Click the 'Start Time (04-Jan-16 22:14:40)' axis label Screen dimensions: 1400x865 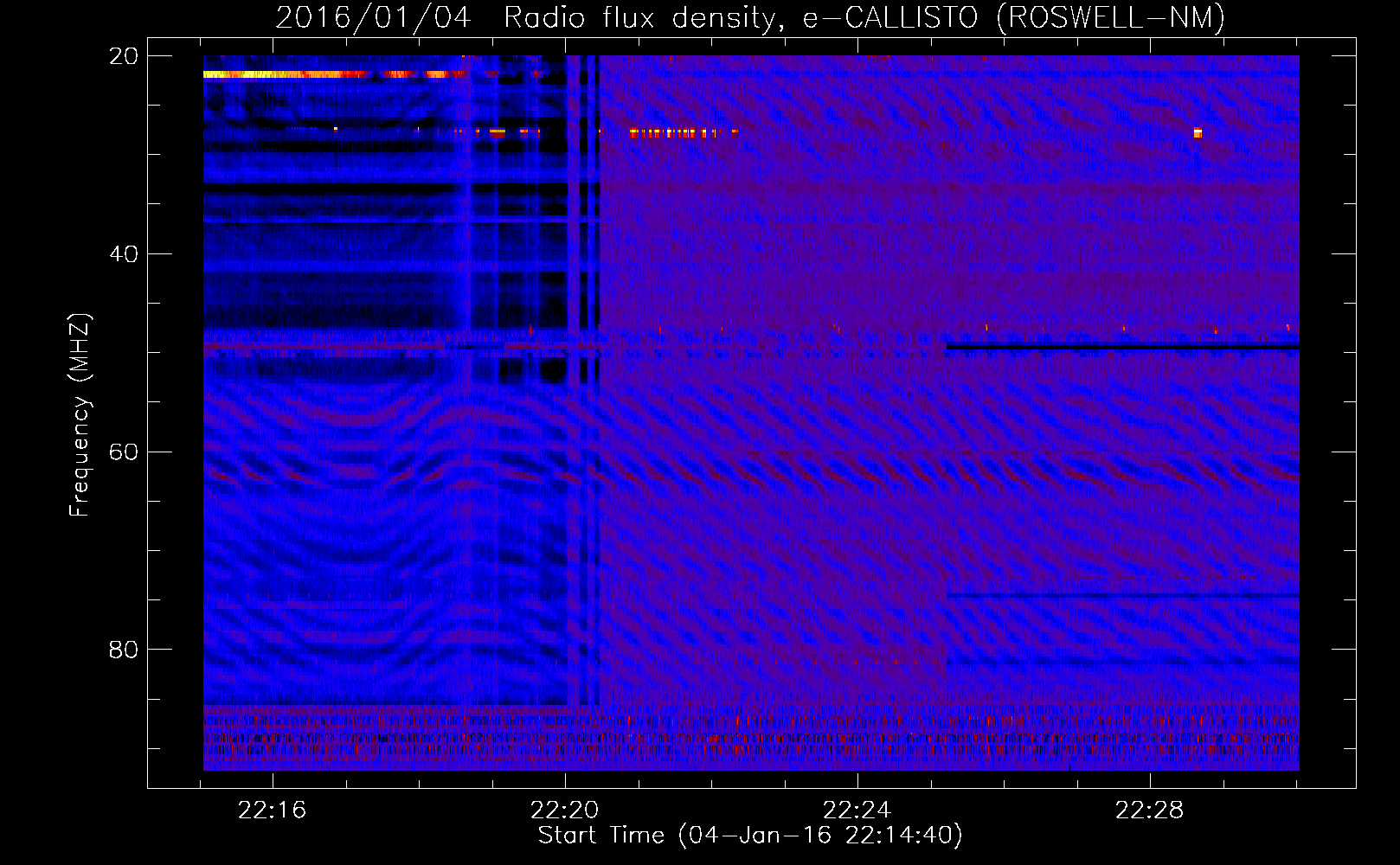tap(750, 836)
